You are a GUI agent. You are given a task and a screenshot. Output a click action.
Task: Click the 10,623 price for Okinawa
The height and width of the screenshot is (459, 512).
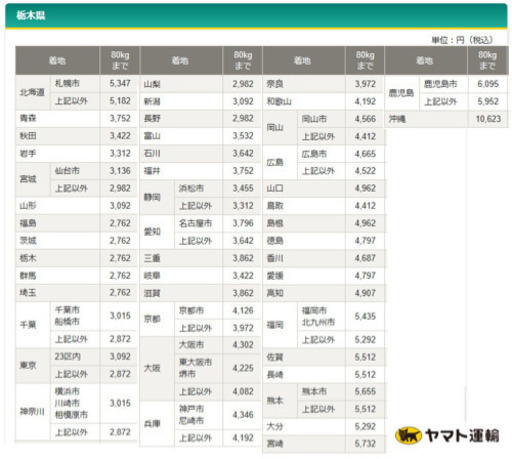tap(488, 119)
